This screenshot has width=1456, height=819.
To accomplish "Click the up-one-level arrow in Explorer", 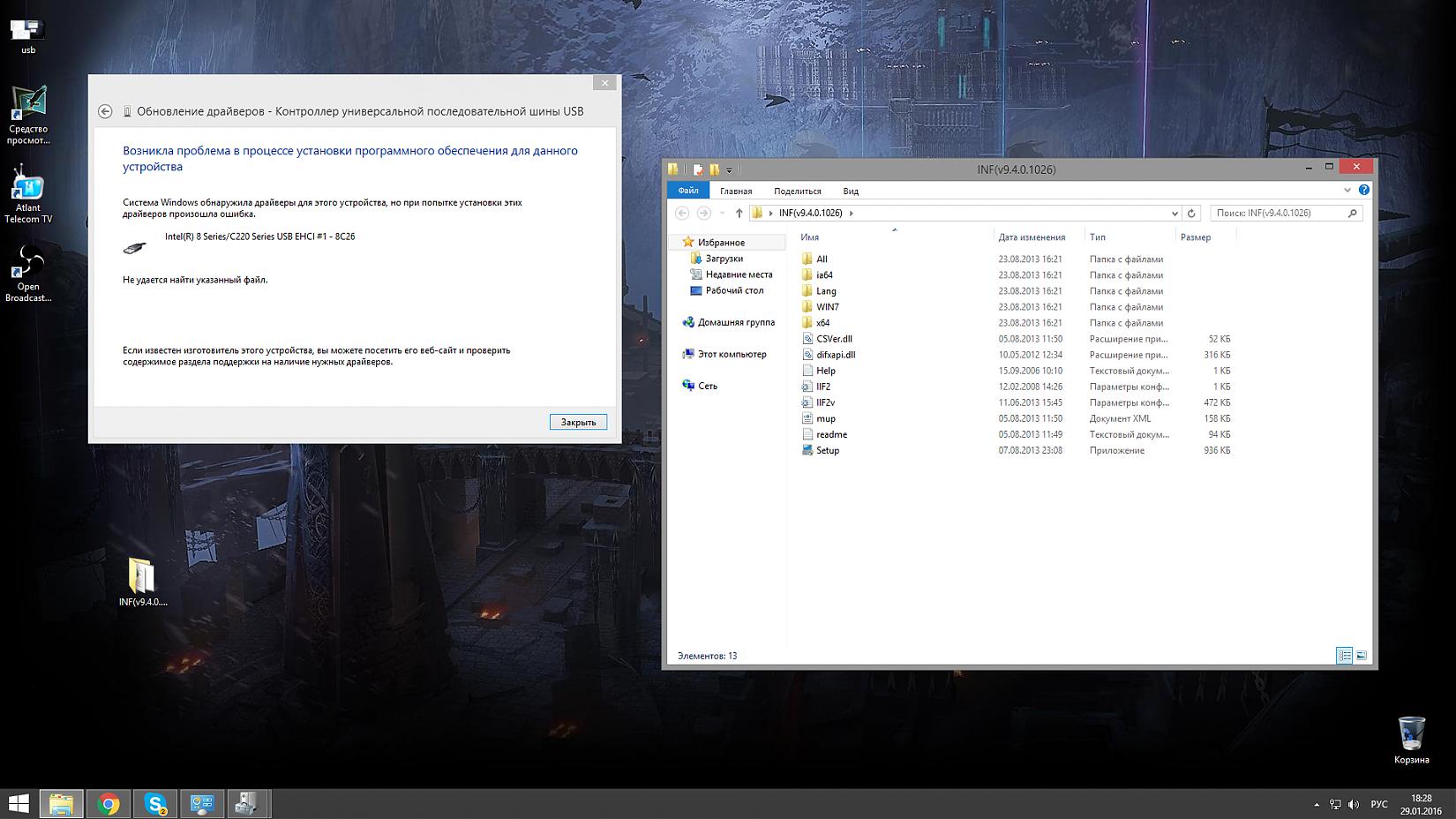I will (739, 213).
